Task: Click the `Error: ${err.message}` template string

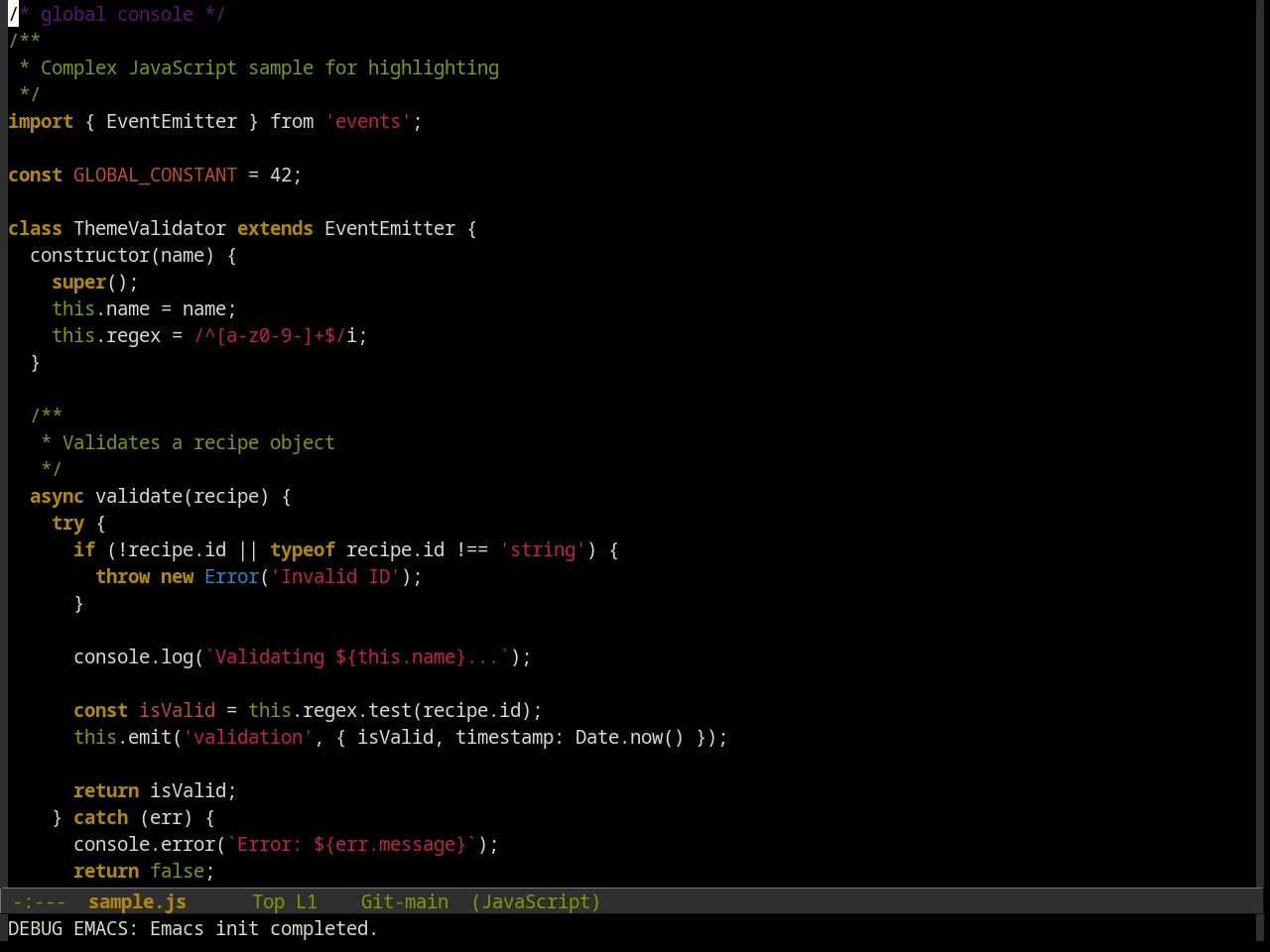Action: (x=351, y=844)
